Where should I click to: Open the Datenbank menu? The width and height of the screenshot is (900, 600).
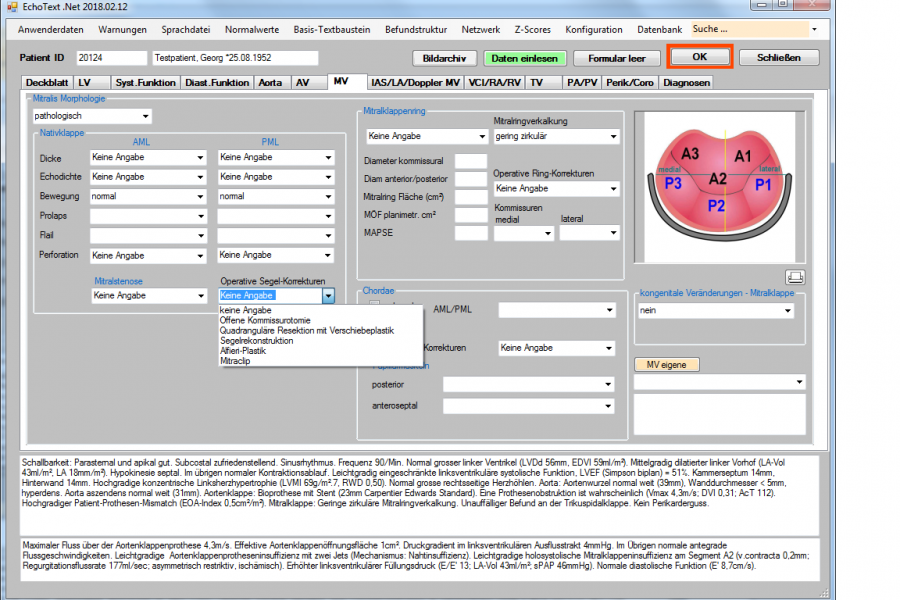tap(660, 30)
